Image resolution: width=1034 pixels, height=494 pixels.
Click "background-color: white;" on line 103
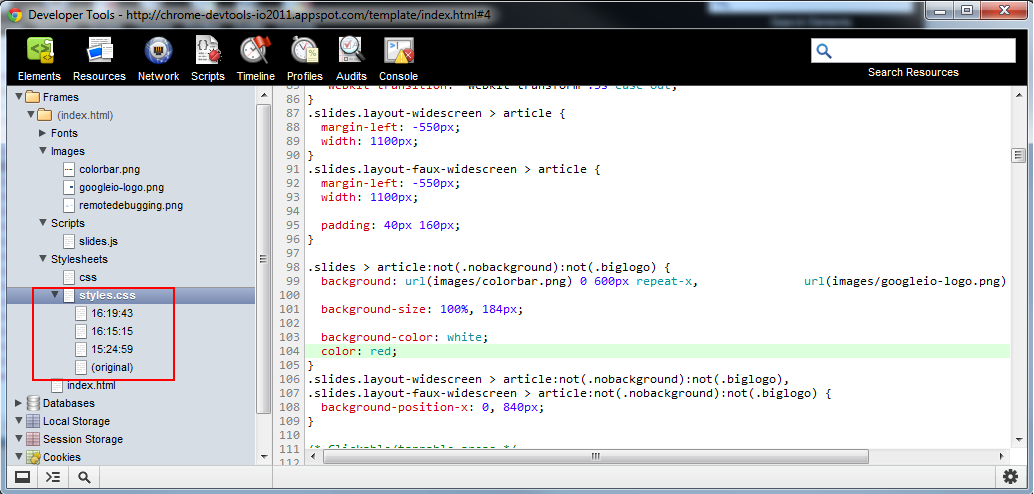404,337
